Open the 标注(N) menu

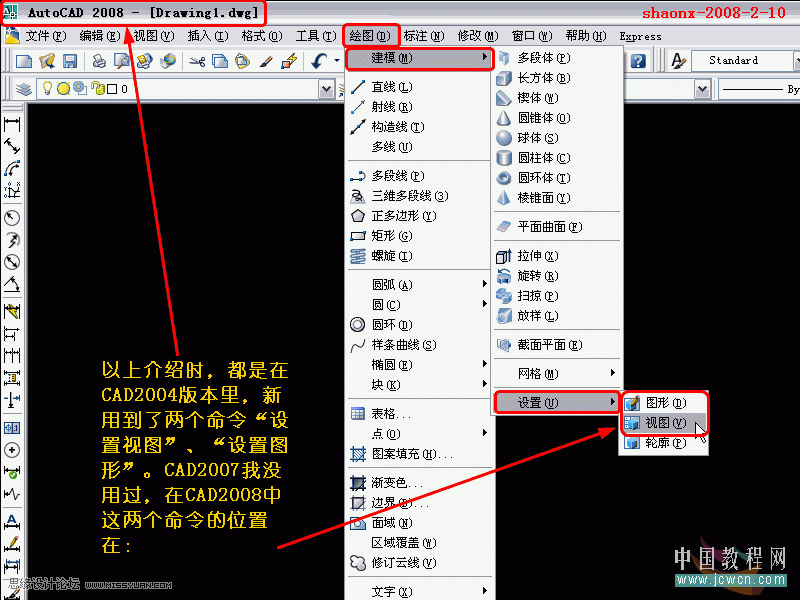point(423,36)
